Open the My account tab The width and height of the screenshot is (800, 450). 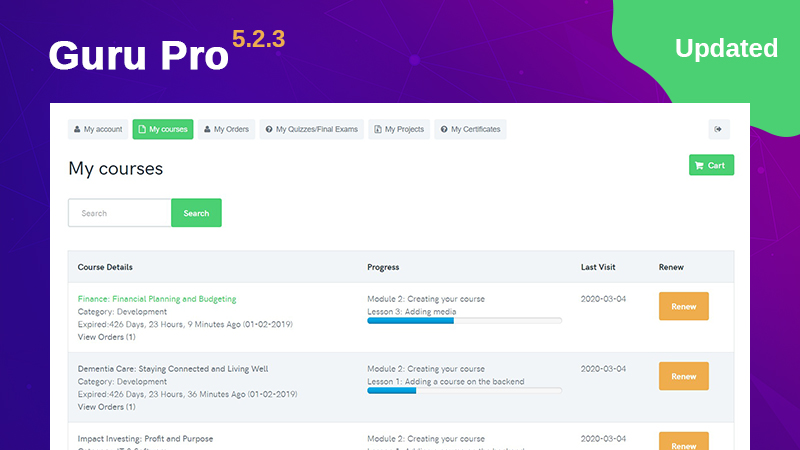[98, 129]
